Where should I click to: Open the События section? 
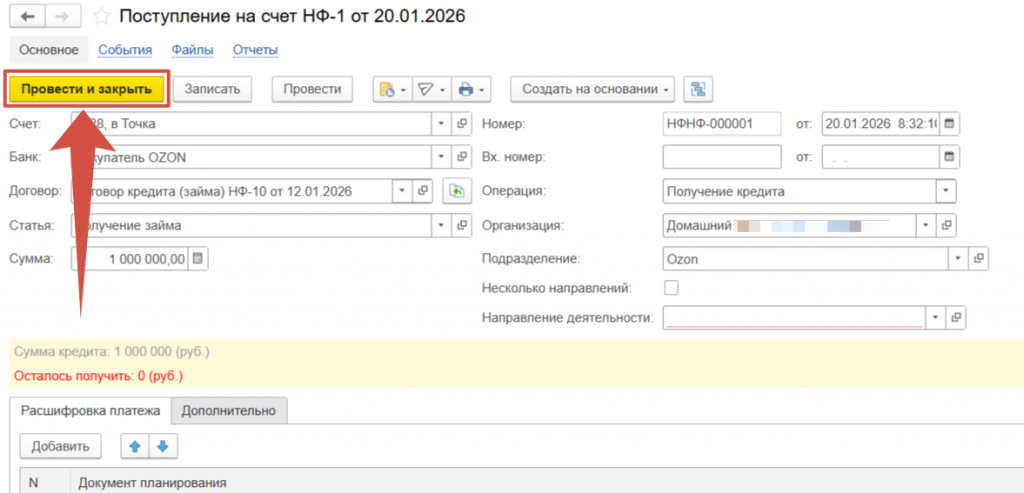(x=125, y=49)
